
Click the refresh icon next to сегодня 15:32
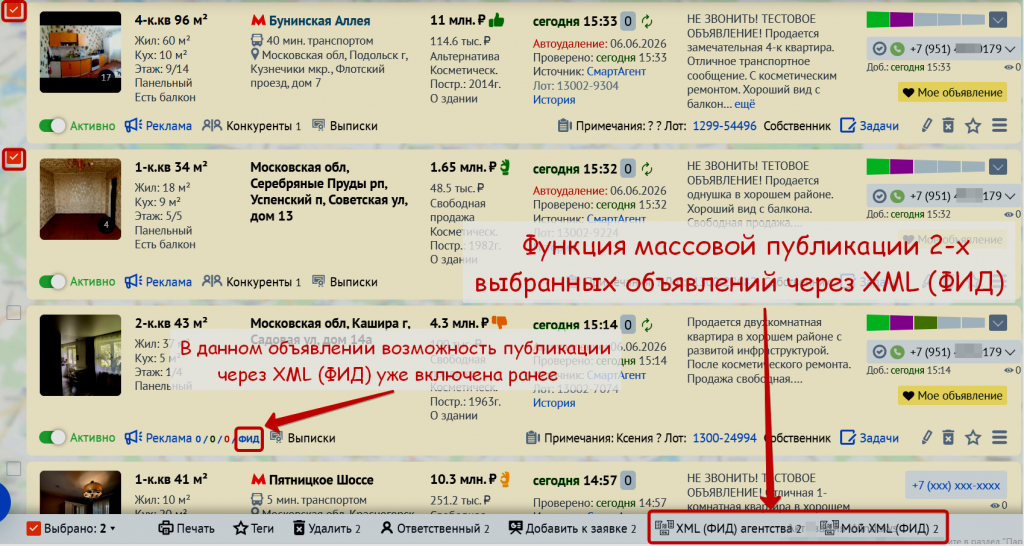(647, 169)
